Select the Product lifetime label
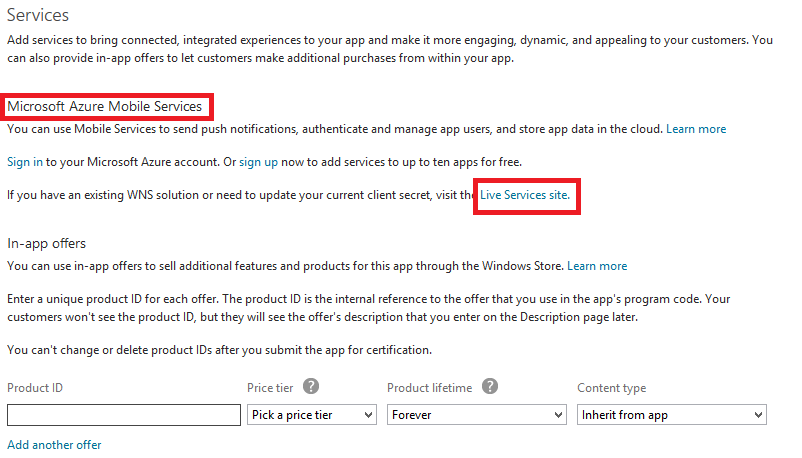The height and width of the screenshot is (458, 802). pos(430,388)
